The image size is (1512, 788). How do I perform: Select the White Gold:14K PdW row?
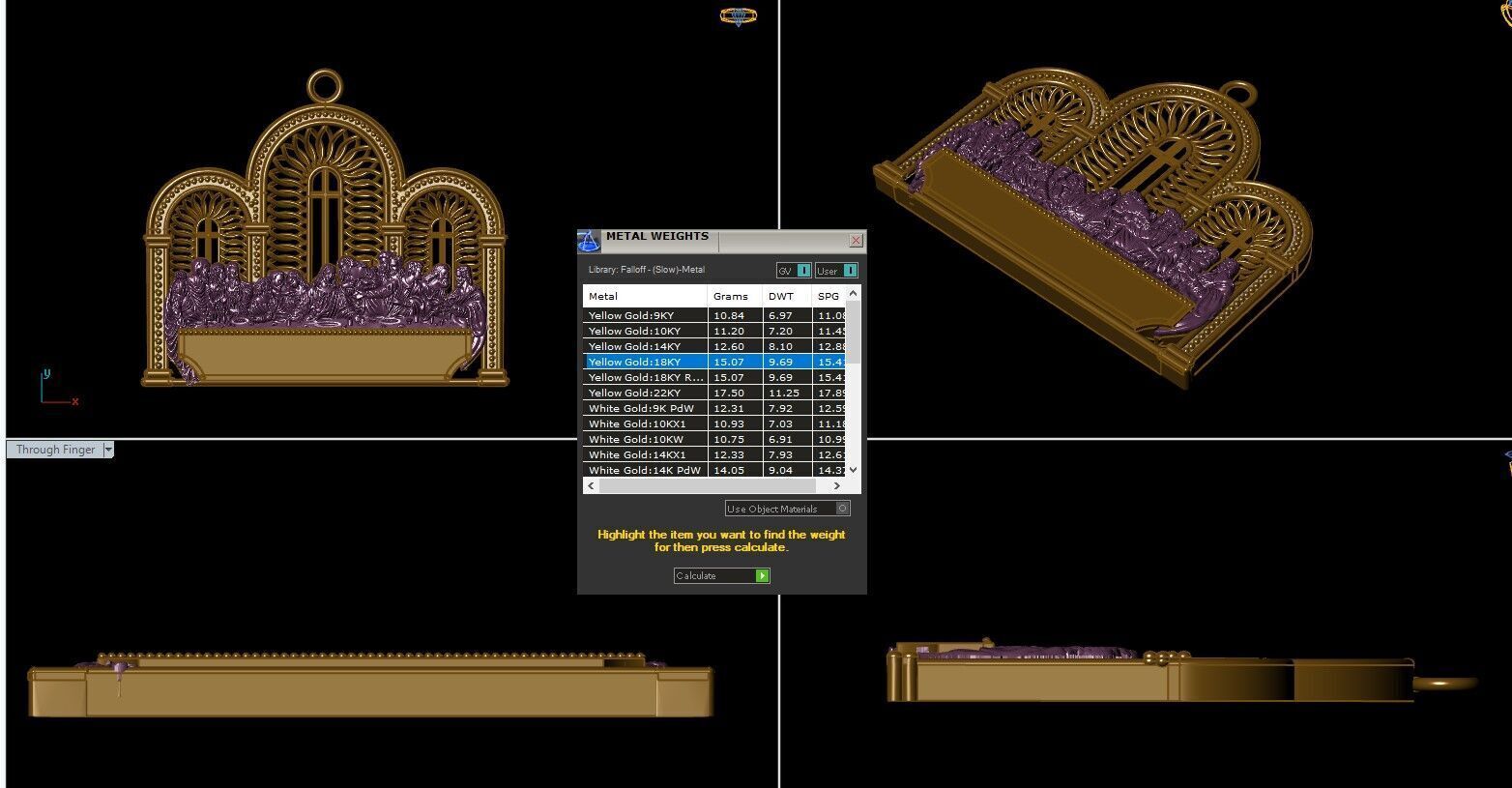pyautogui.click(x=714, y=470)
